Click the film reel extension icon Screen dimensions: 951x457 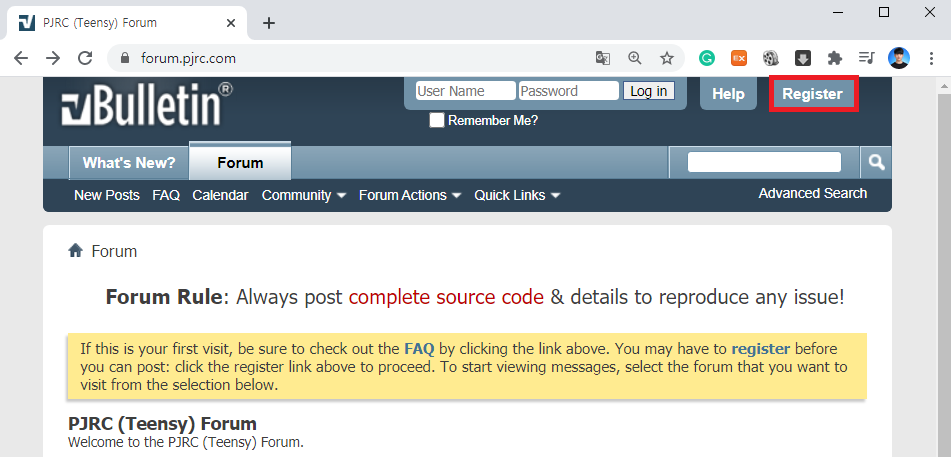(x=771, y=58)
